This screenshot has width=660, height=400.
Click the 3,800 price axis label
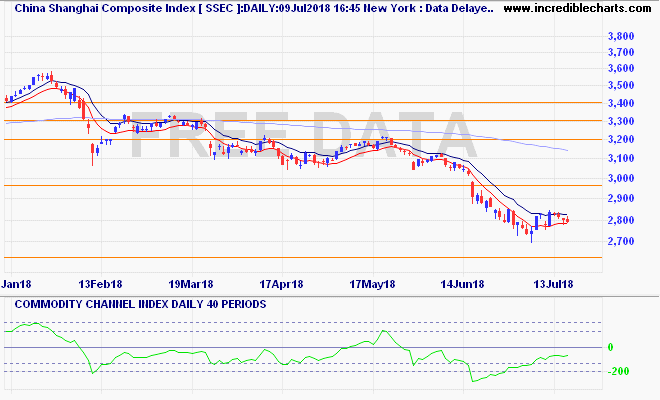[621, 36]
